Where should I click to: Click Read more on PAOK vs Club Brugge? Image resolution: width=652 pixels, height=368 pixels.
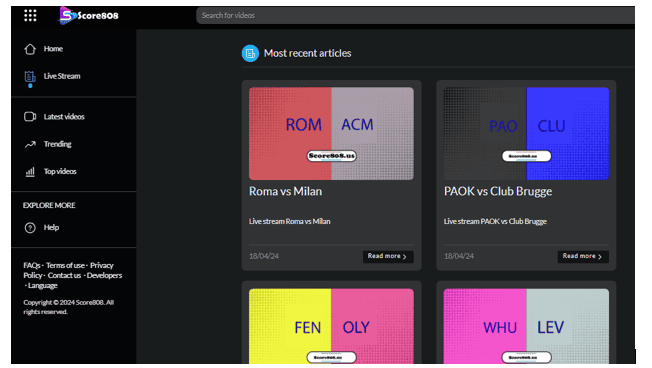click(x=583, y=257)
